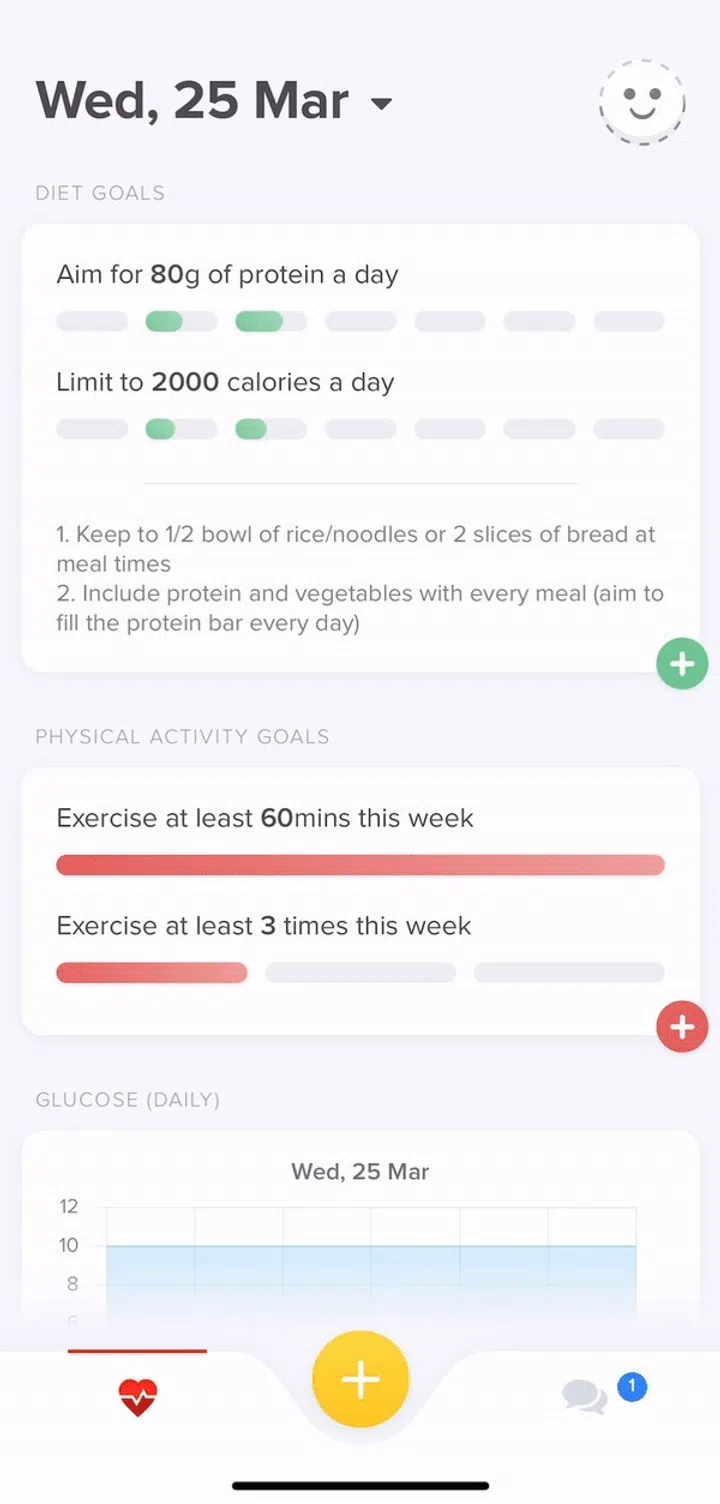Tap the Wed, 25 Mar date header
This screenshot has width=720, height=1504.
(192, 101)
